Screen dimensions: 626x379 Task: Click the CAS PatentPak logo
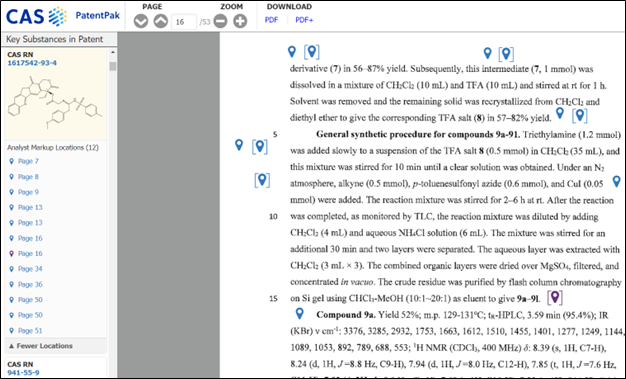click(x=63, y=16)
